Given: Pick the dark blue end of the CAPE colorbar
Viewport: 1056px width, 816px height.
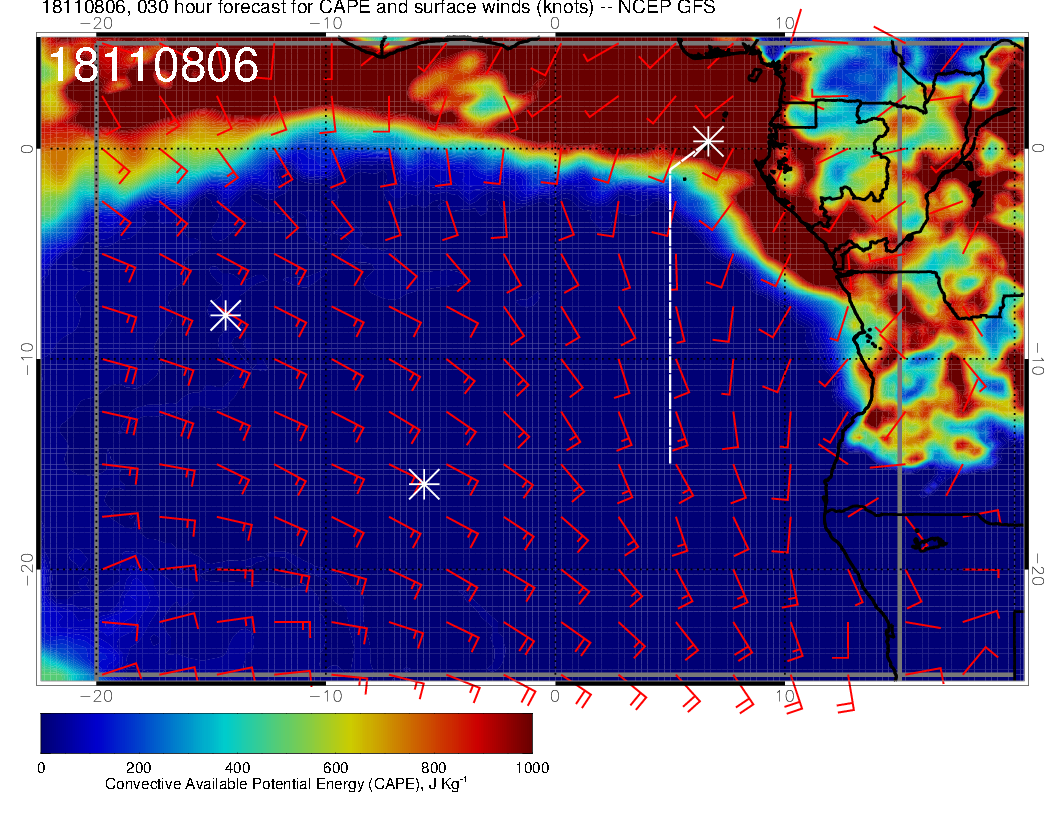Looking at the screenshot, I should [x=52, y=733].
